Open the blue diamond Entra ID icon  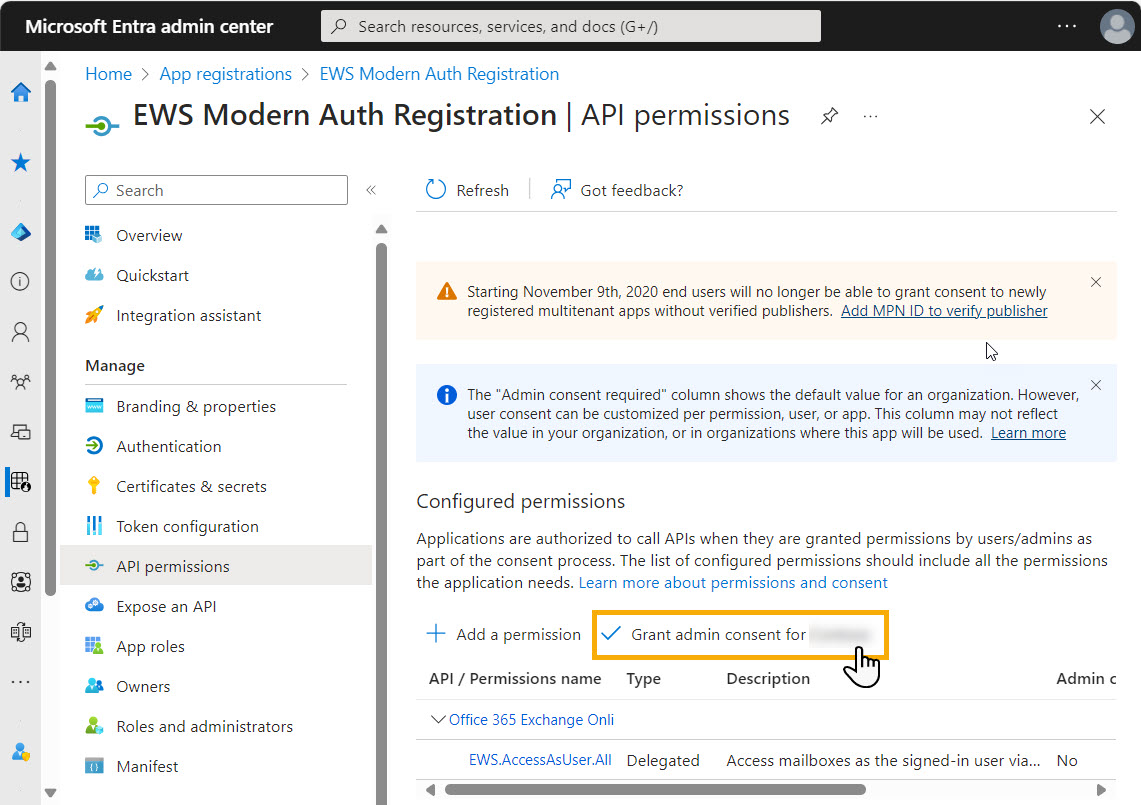(20, 232)
